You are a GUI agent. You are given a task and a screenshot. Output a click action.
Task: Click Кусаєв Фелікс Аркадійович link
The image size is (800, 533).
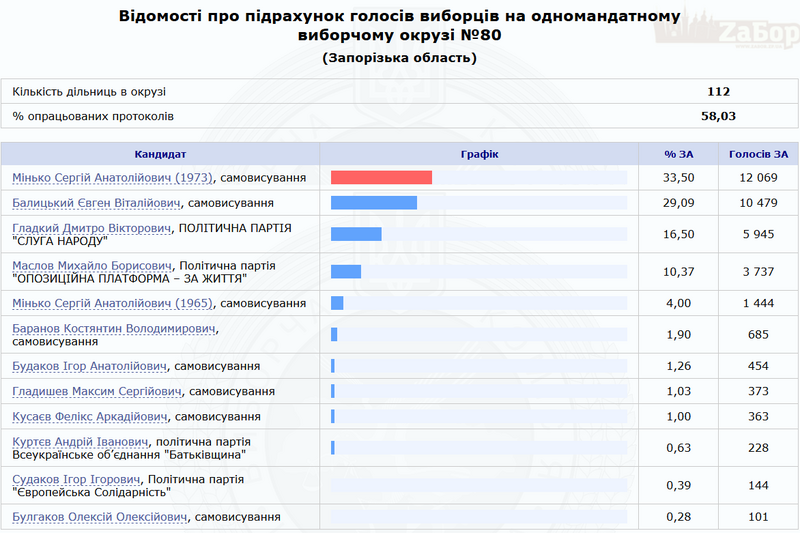(89, 416)
